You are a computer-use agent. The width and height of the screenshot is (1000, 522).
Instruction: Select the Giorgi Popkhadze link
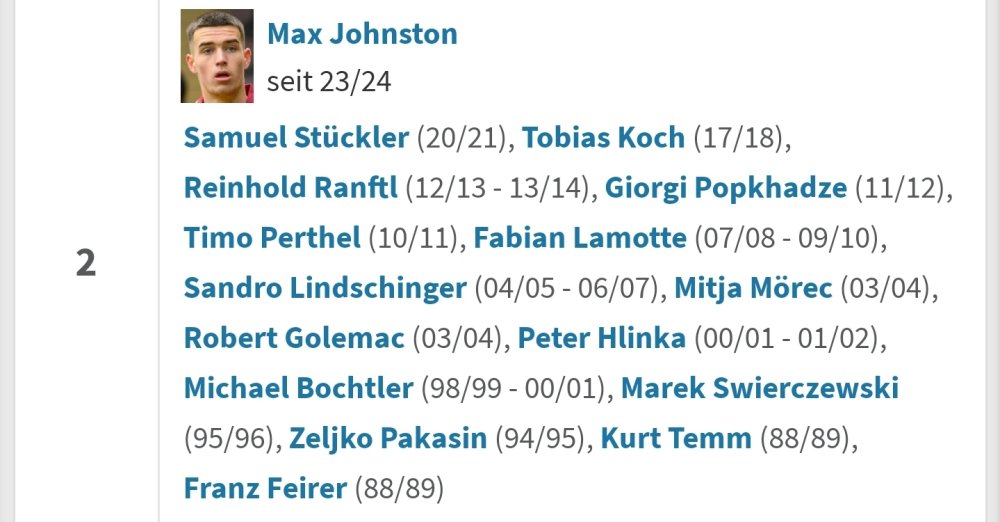click(725, 187)
